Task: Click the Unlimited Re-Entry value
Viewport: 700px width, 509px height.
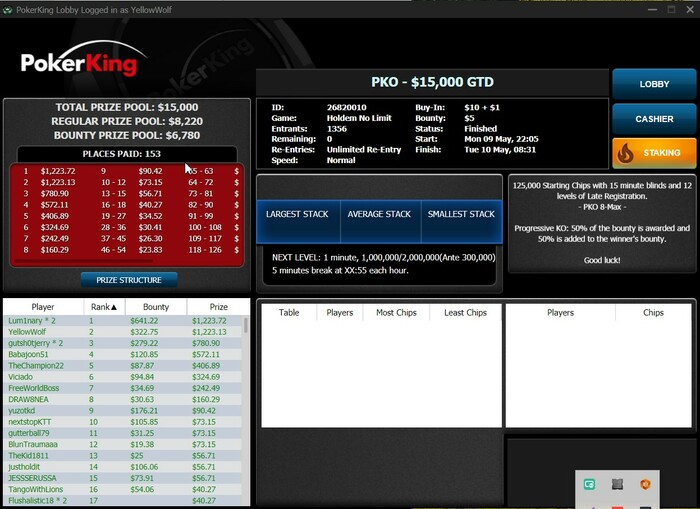Action: (364, 150)
